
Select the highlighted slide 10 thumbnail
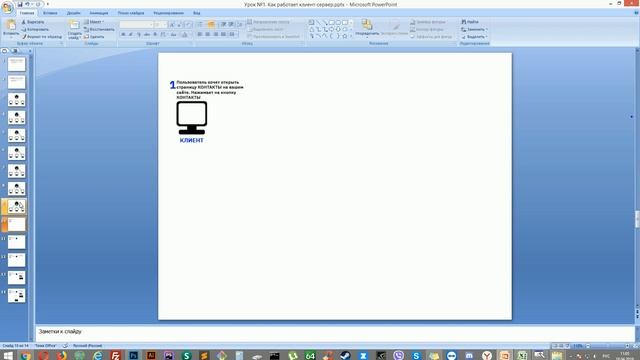click(x=16, y=224)
